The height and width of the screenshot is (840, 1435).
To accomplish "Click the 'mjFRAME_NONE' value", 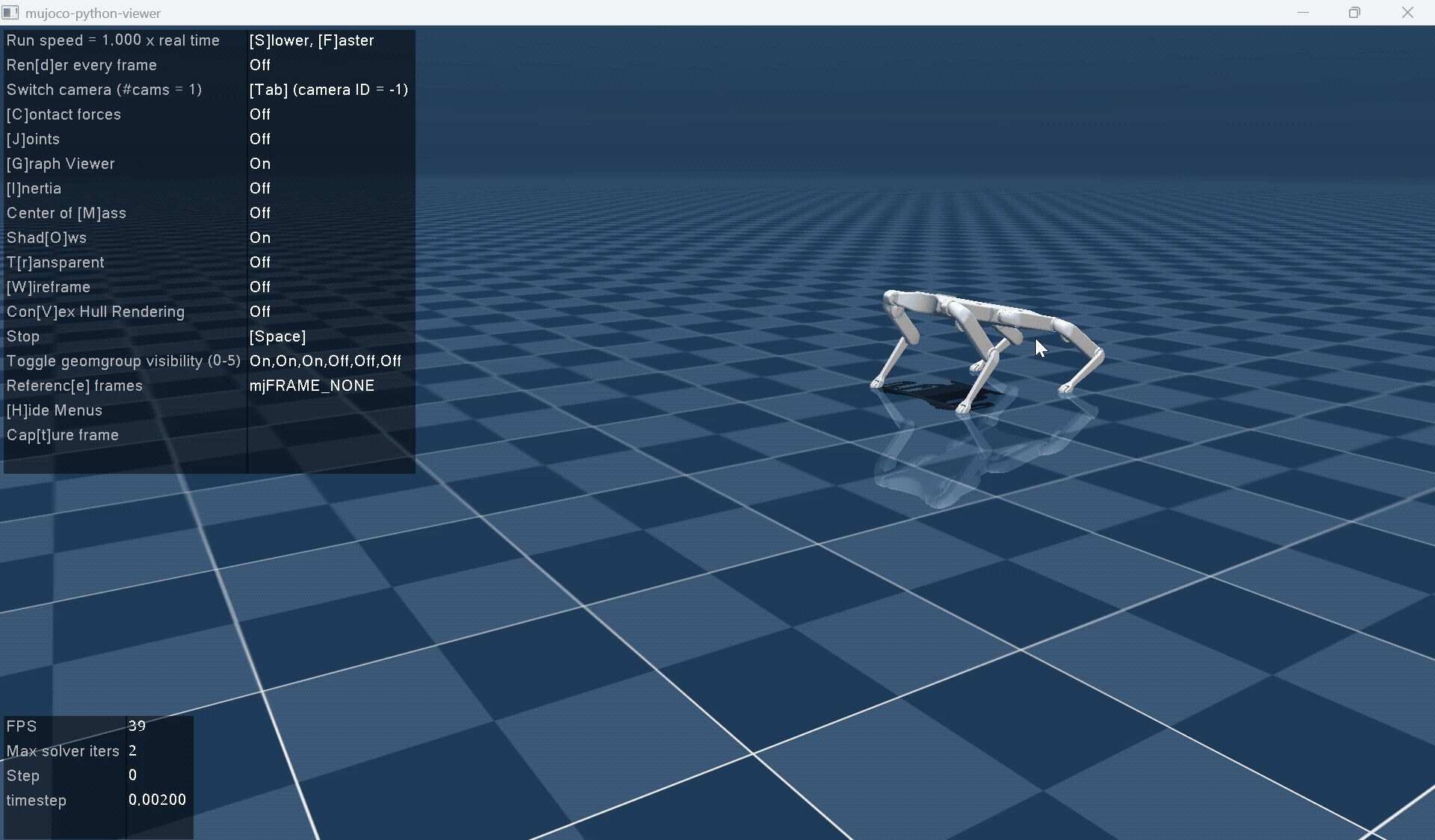I will pyautogui.click(x=312, y=386).
